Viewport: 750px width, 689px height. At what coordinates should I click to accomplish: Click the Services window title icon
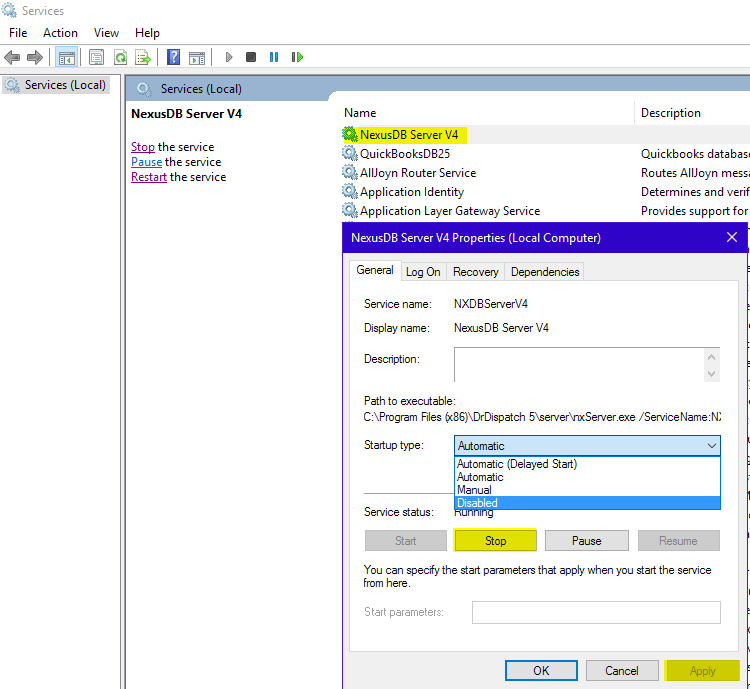(x=9, y=10)
